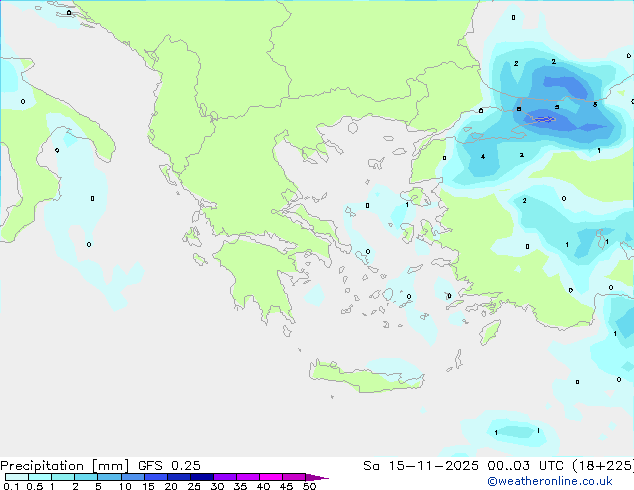Click the "Sa 15-11-2025" date text

[x=421, y=466]
